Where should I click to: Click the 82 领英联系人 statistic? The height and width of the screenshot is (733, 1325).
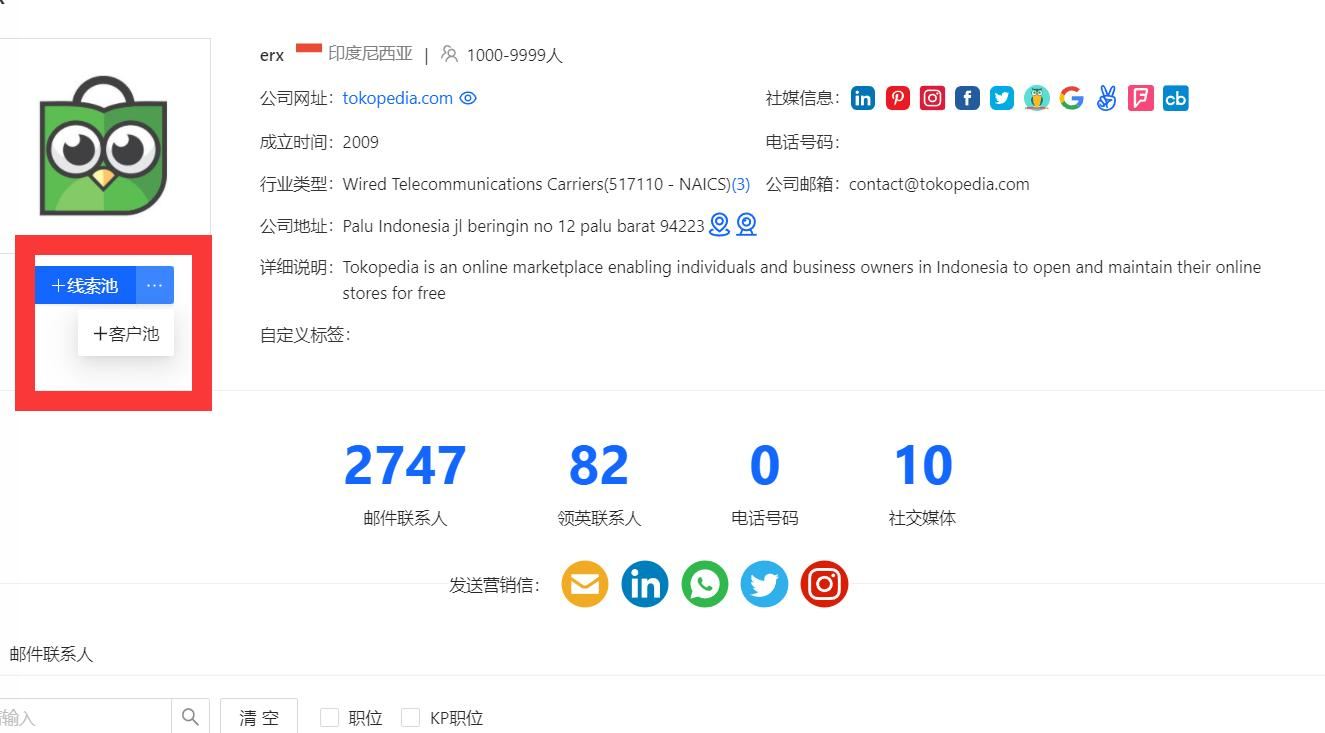pyautogui.click(x=599, y=483)
